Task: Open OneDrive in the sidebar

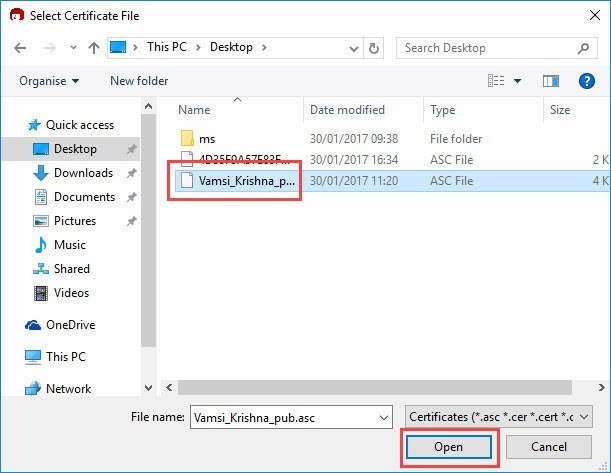Action: (x=60, y=325)
